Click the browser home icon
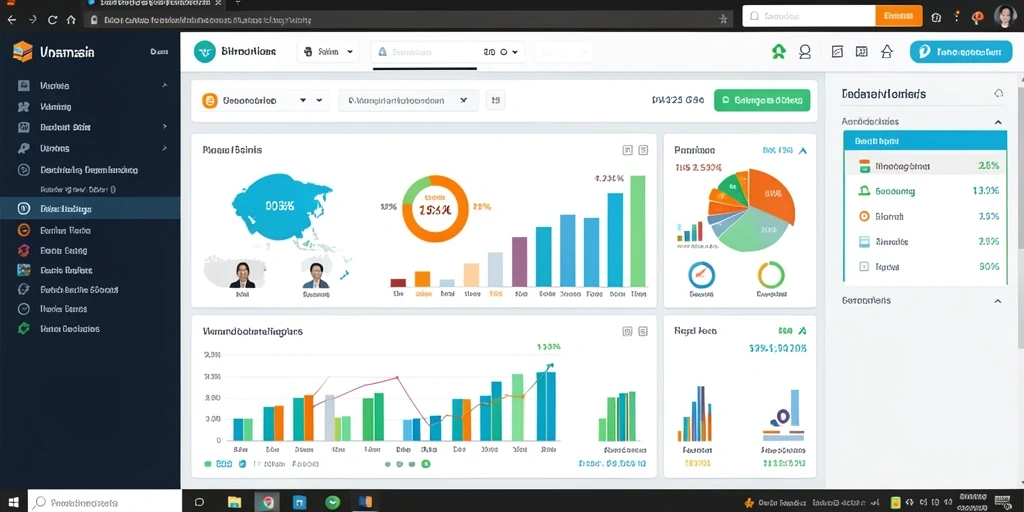The height and width of the screenshot is (512, 1024). pyautogui.click(x=71, y=20)
